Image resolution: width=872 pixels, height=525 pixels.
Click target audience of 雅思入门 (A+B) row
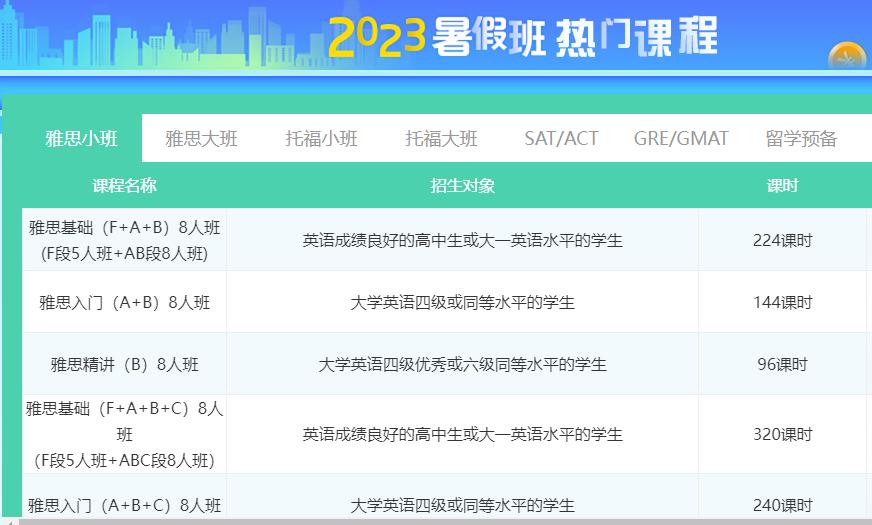pyautogui.click(x=462, y=302)
